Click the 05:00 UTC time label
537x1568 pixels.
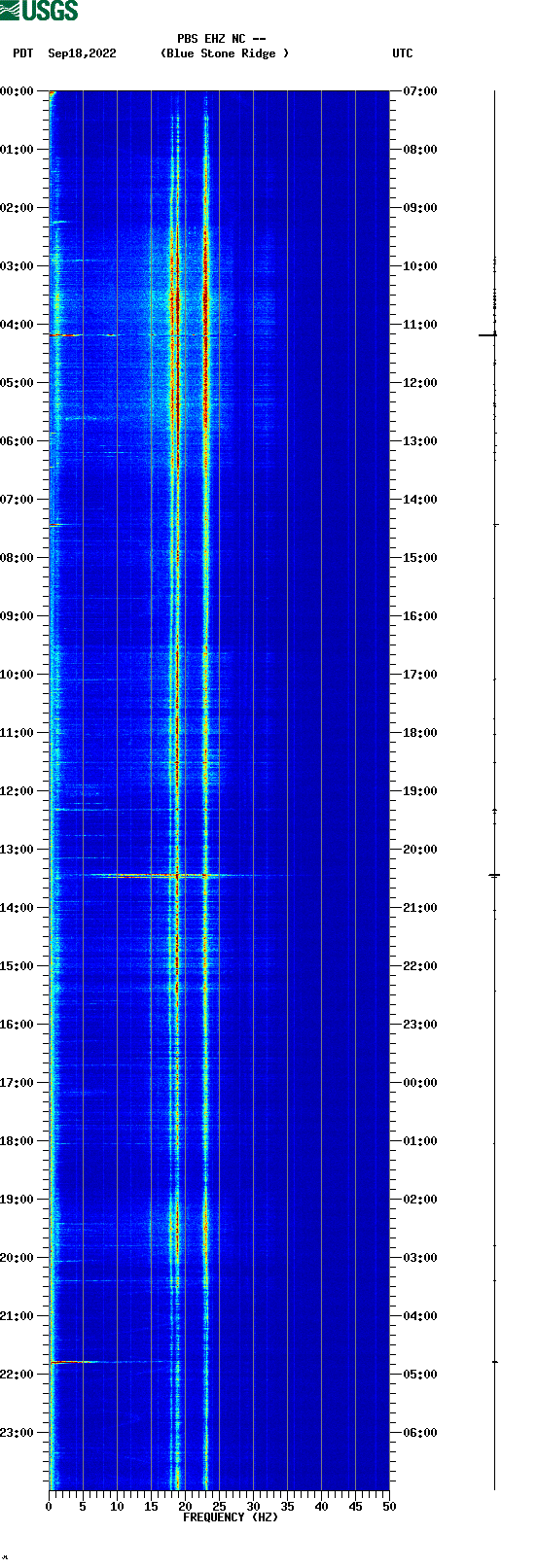[x=420, y=1375]
